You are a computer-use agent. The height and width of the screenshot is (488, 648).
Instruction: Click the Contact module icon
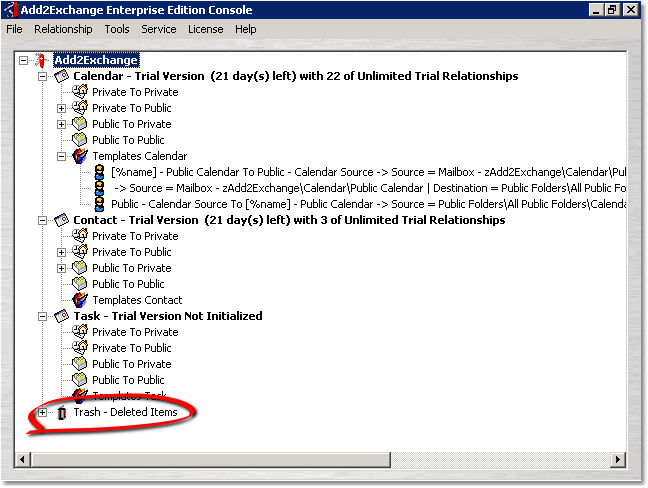pos(62,220)
